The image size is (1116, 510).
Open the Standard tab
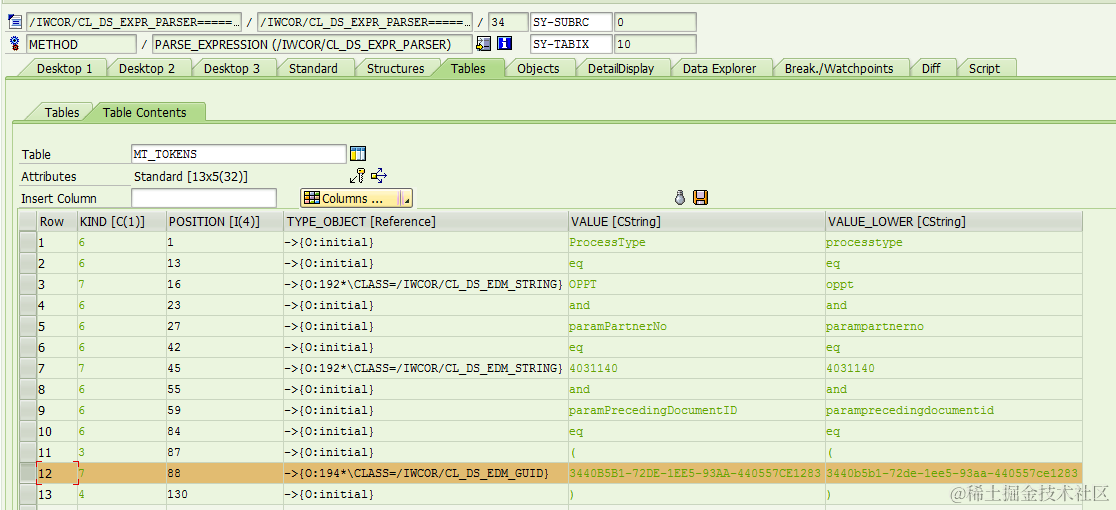313,68
